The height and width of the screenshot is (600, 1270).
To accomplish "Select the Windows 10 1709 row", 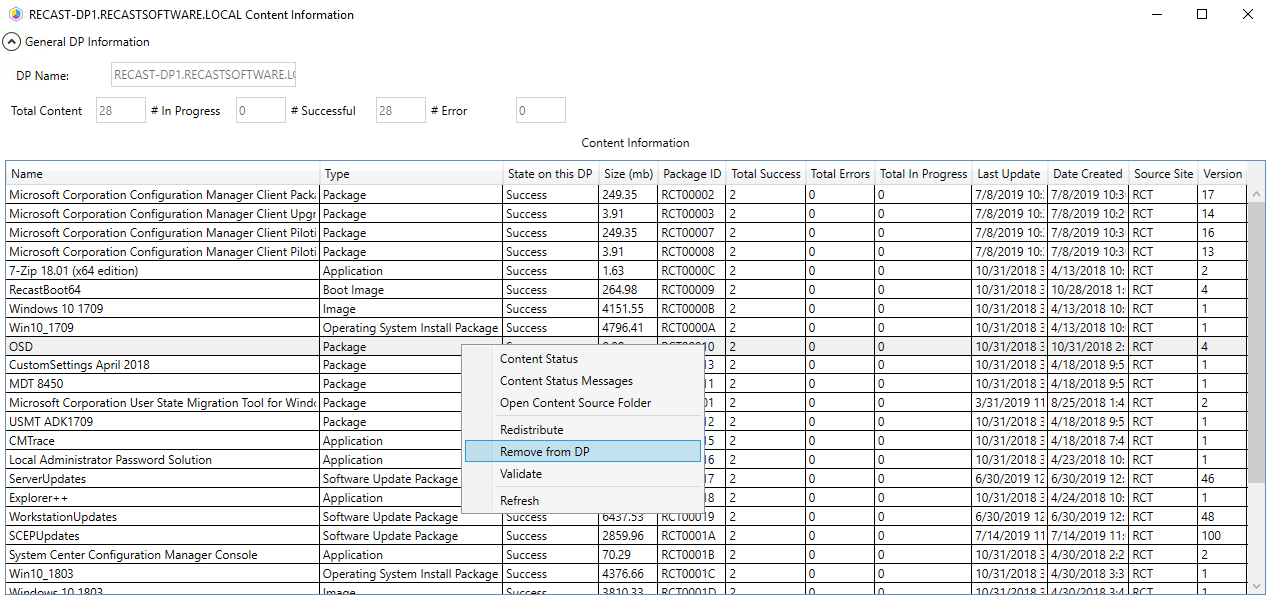I will pyautogui.click(x=627, y=309).
